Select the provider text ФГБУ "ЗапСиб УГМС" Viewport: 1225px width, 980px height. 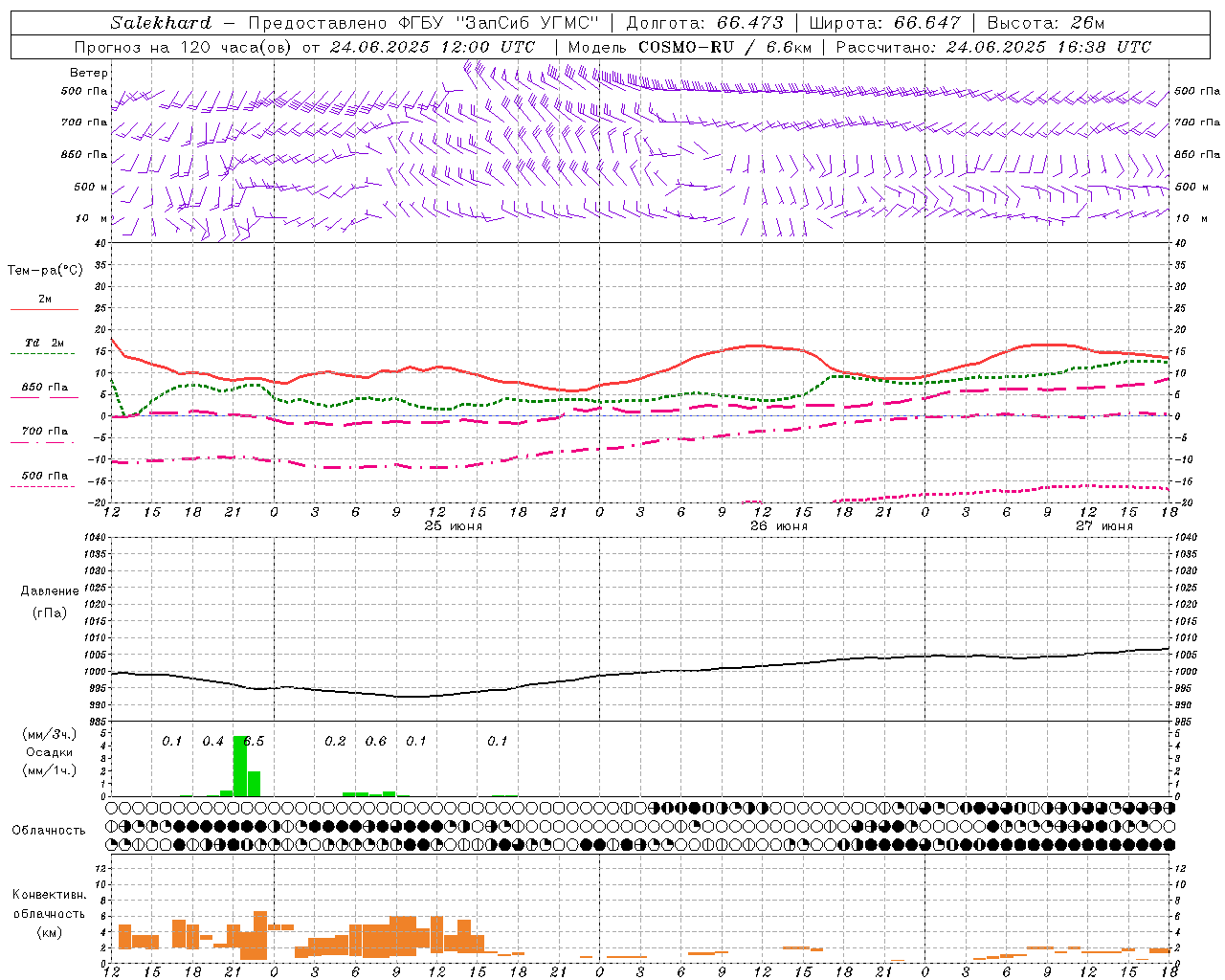point(498,23)
